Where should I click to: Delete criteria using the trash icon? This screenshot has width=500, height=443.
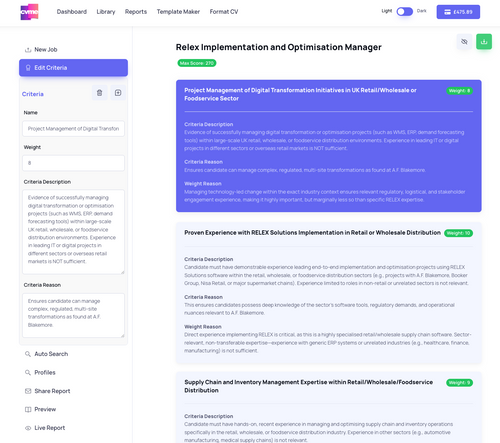click(99, 93)
